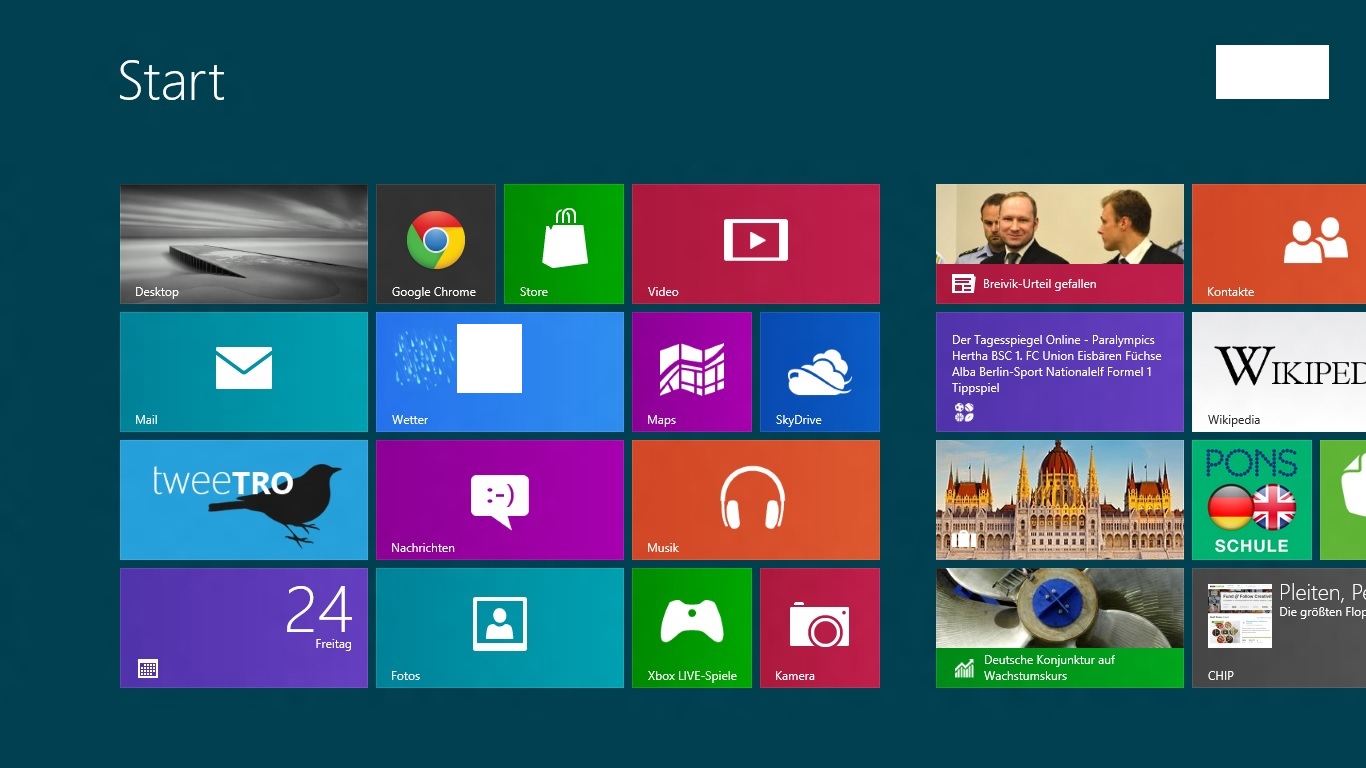This screenshot has height=768, width=1366.
Task: Launch the tweeTRO bird tile
Action: tap(244, 500)
